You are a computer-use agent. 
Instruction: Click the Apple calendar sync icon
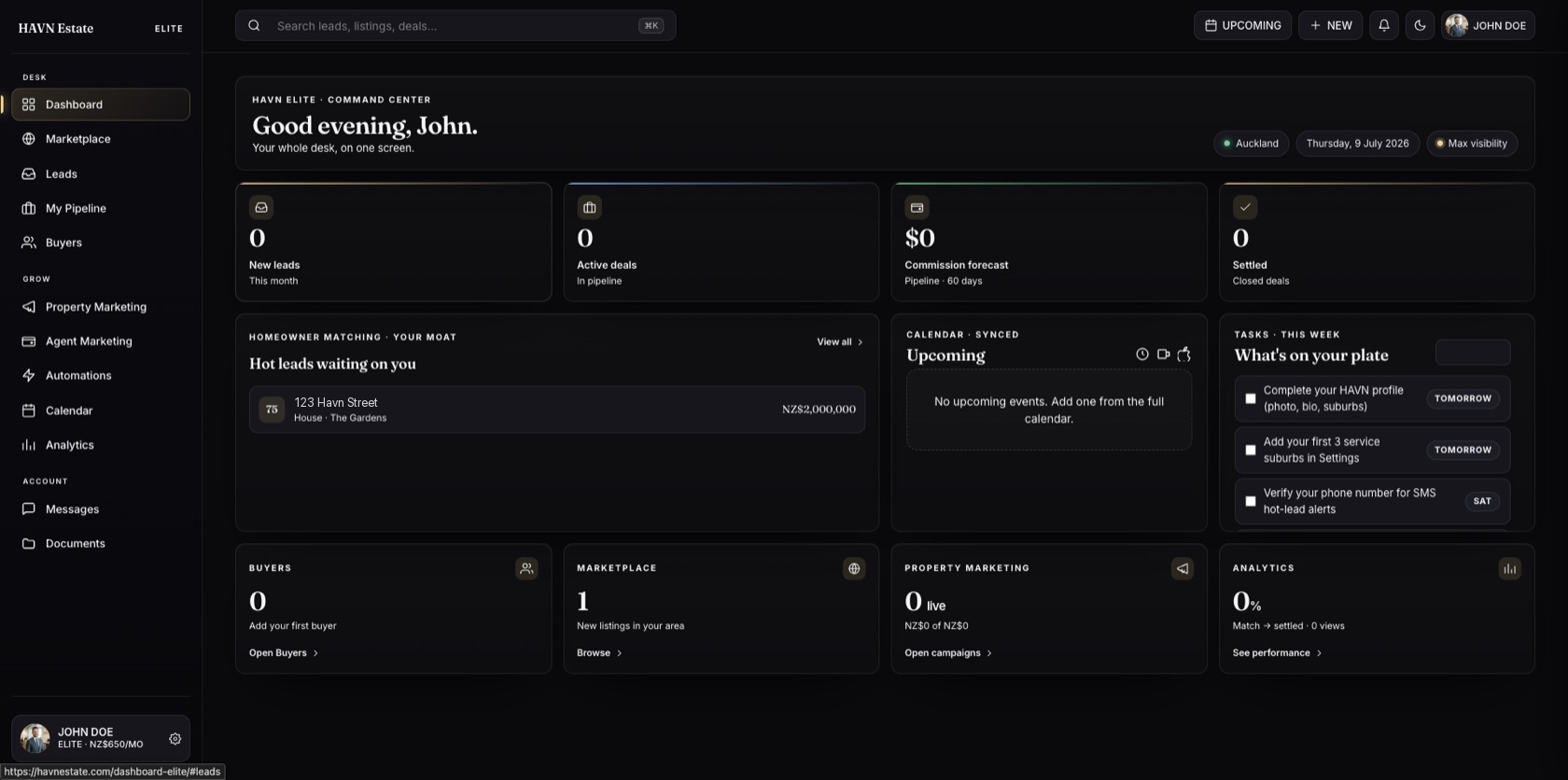tap(1184, 355)
